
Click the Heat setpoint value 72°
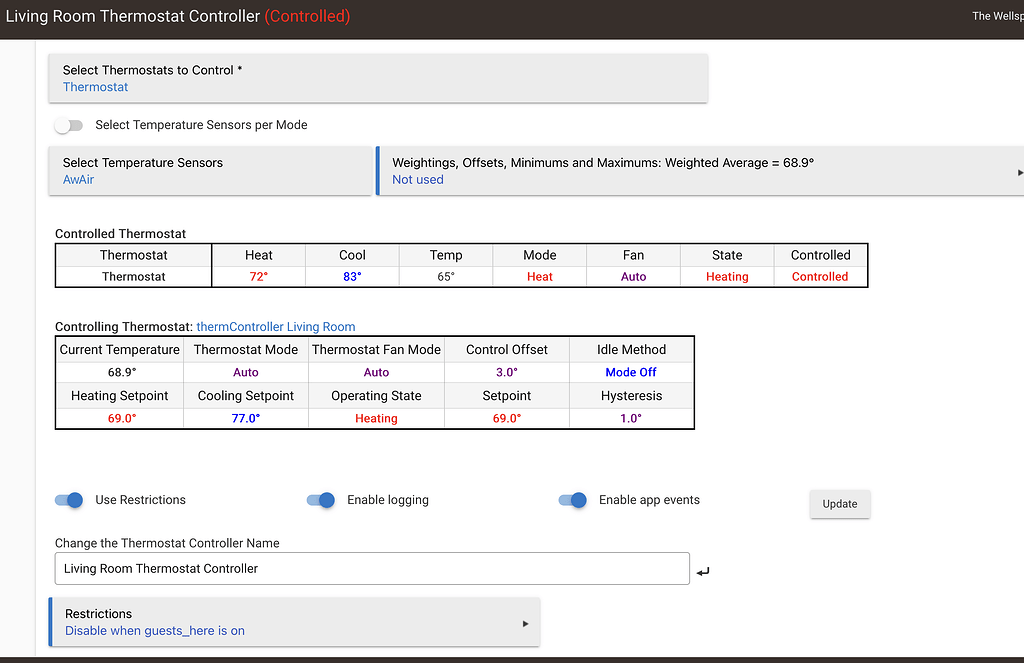click(x=259, y=277)
